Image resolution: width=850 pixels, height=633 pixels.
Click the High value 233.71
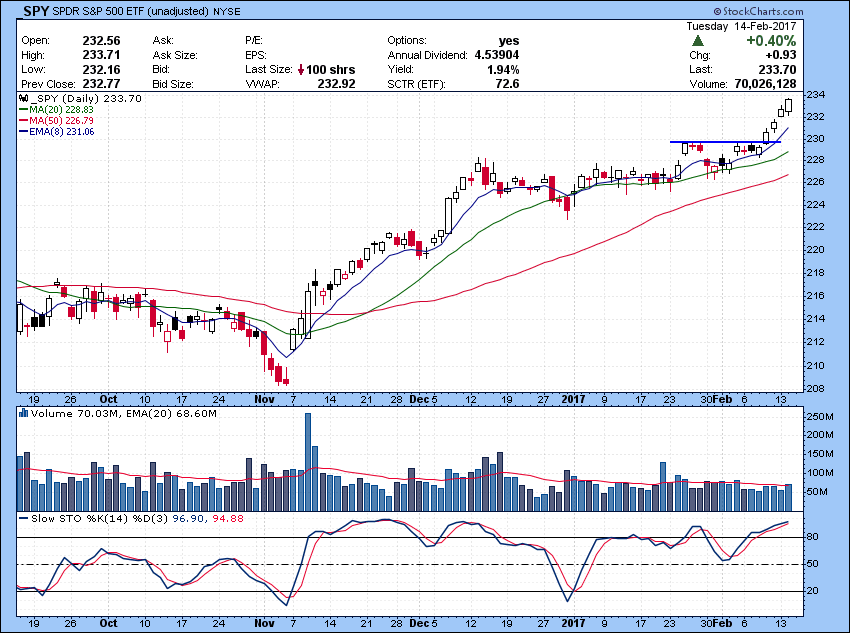click(101, 55)
